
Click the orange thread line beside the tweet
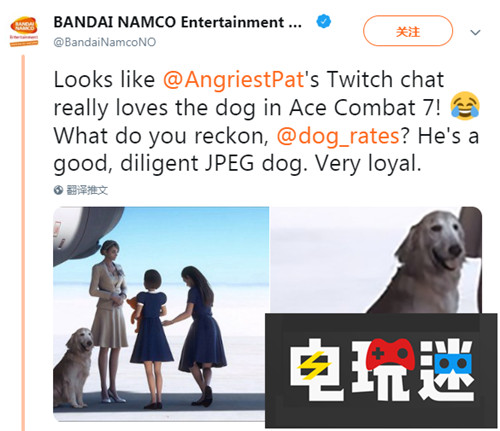23,243
